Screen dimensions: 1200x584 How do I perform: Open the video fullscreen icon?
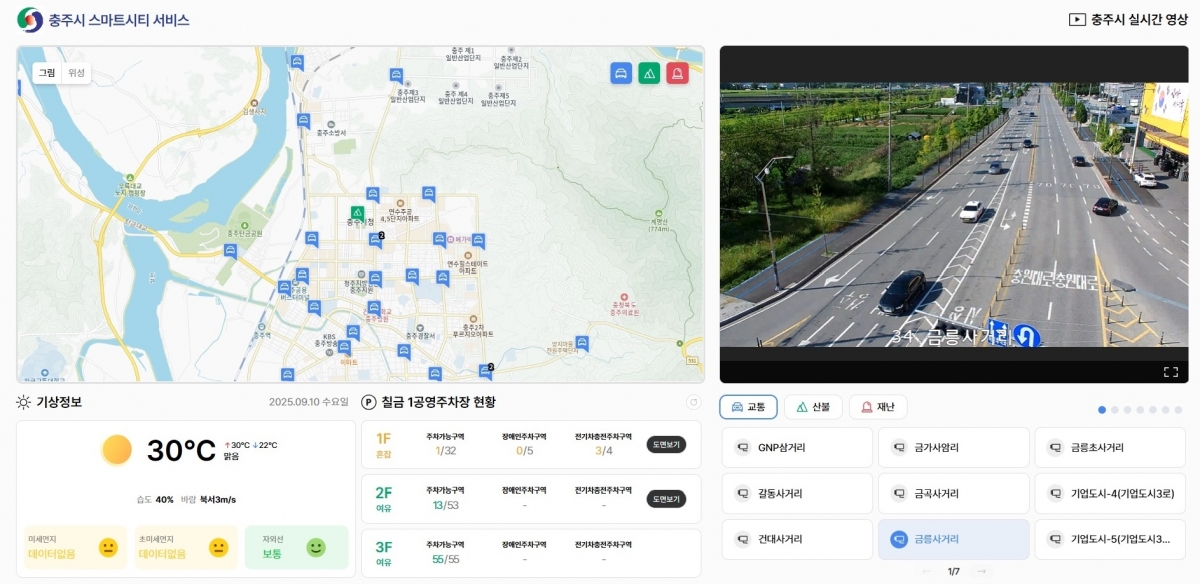tap(1170, 372)
